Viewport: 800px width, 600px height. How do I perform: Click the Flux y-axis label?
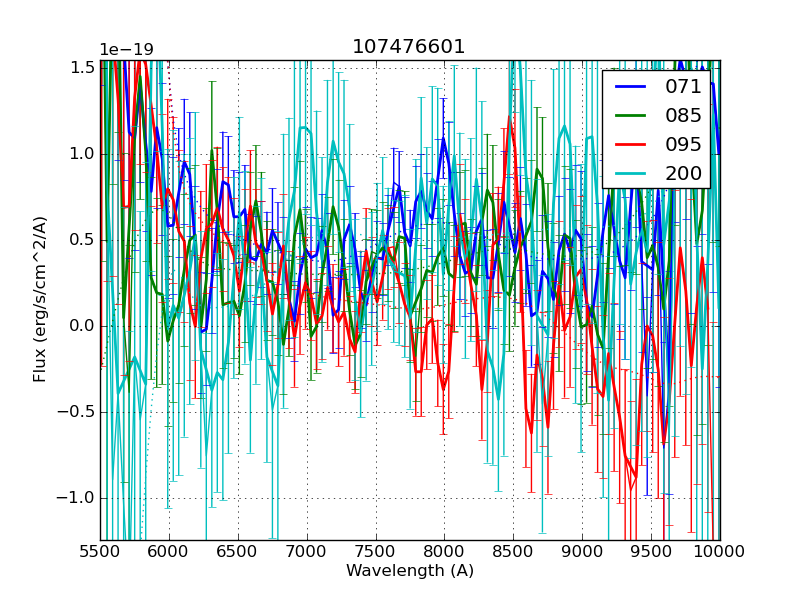(x=40, y=300)
